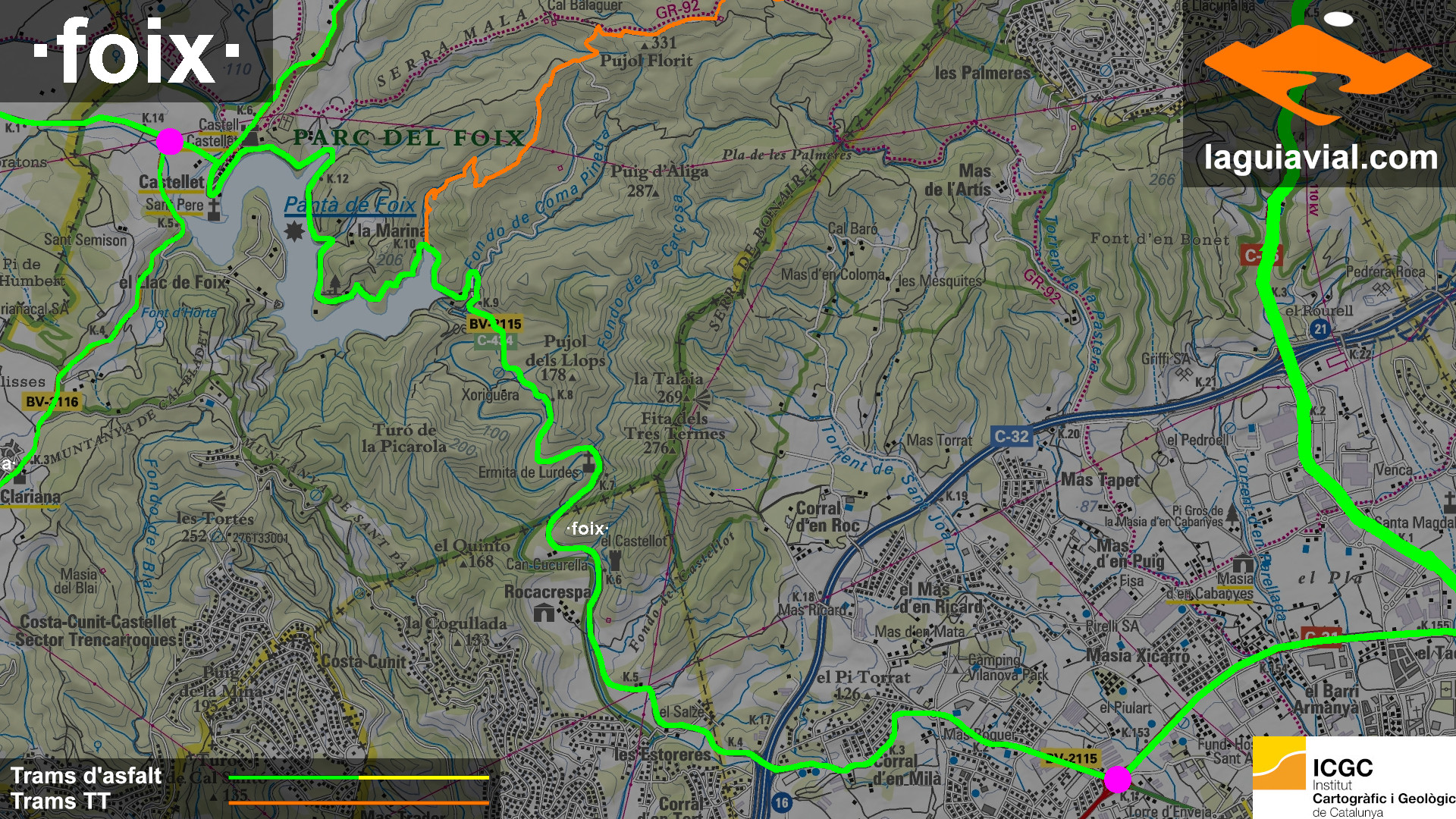The width and height of the screenshot is (1456, 819).
Task: Click the Xoriguera label
Action: (491, 395)
